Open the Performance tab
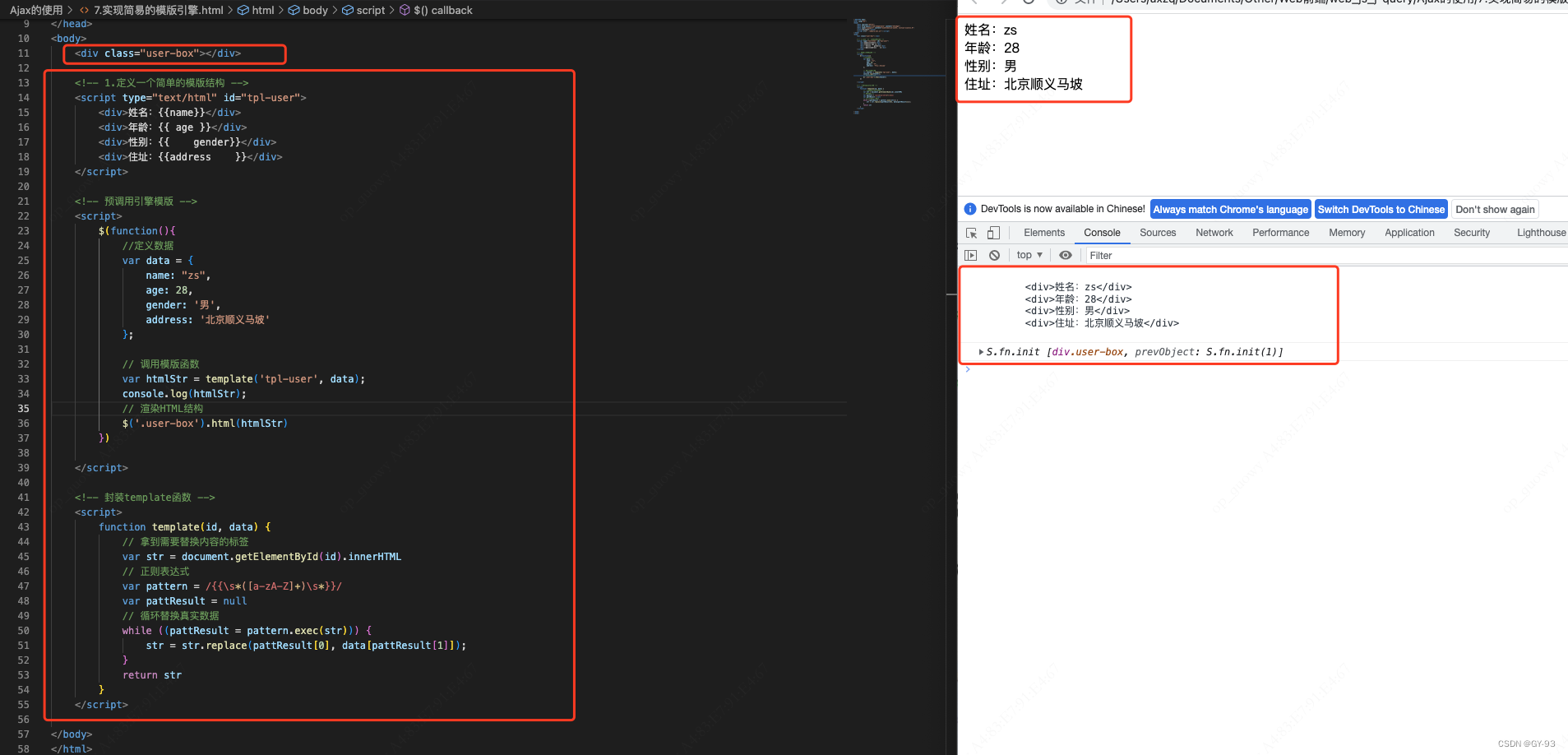The height and width of the screenshot is (755, 1568). 1280,233
